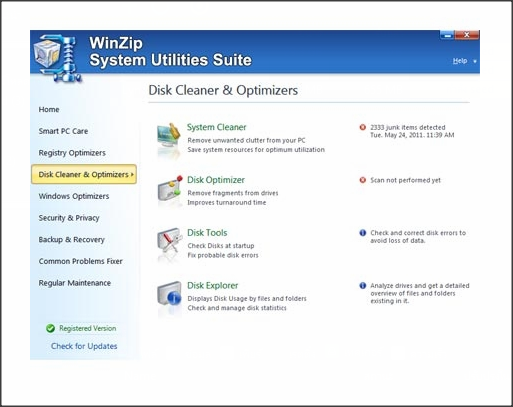Open Security & Privacy section
This screenshot has width=513, height=407.
(69, 218)
